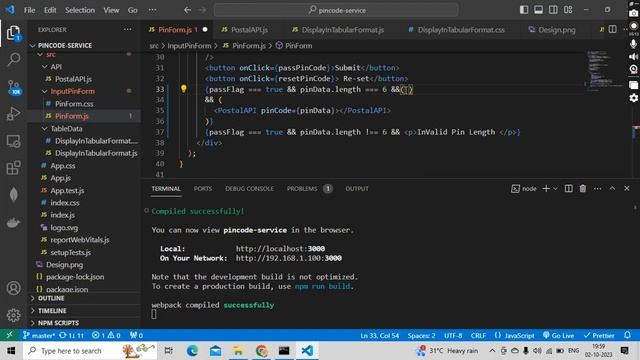Toggle Prettier formatter status
The width and height of the screenshot is (640, 360).
(x=599, y=335)
